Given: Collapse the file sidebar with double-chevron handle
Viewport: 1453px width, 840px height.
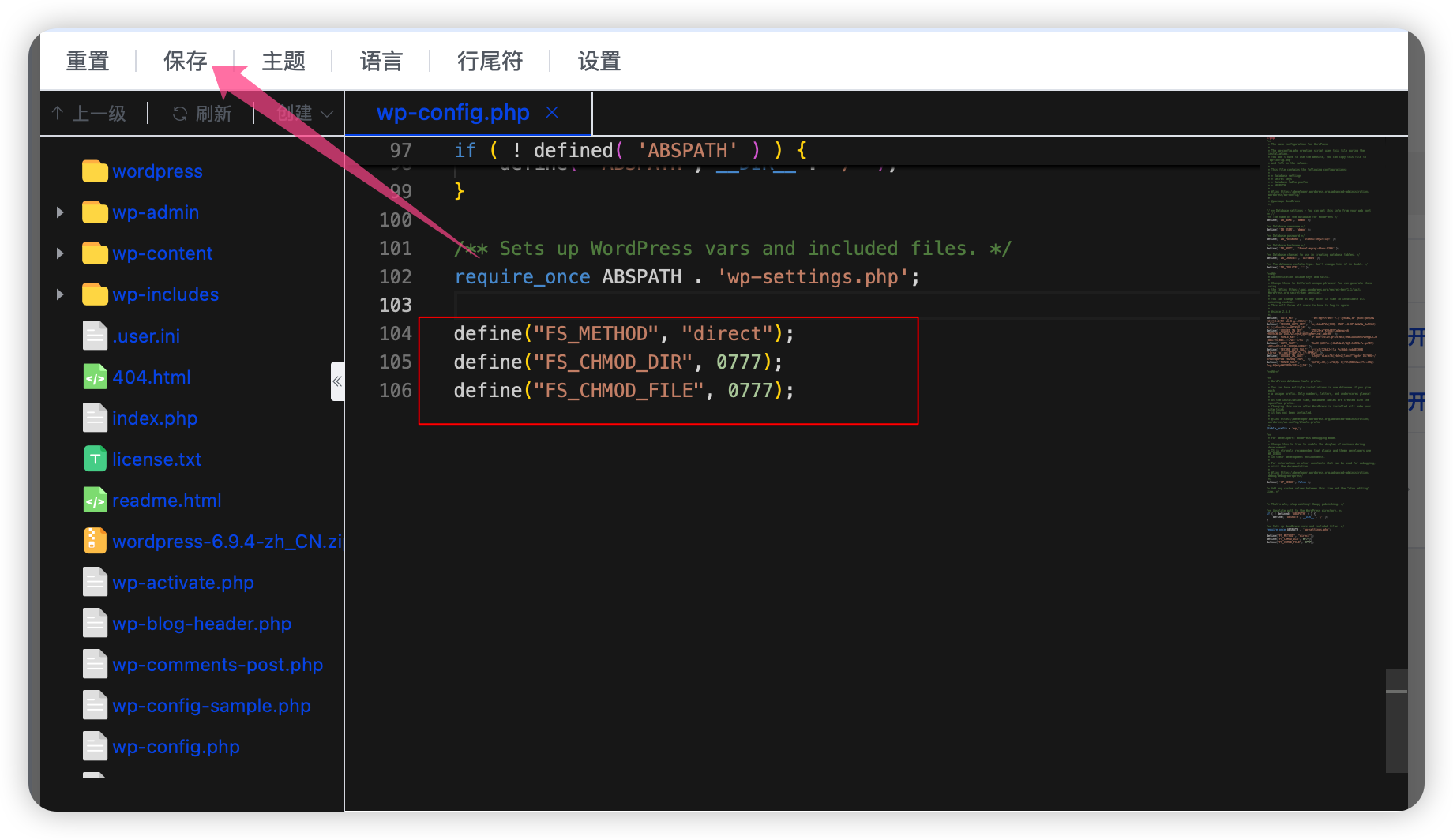Looking at the screenshot, I should [337, 381].
